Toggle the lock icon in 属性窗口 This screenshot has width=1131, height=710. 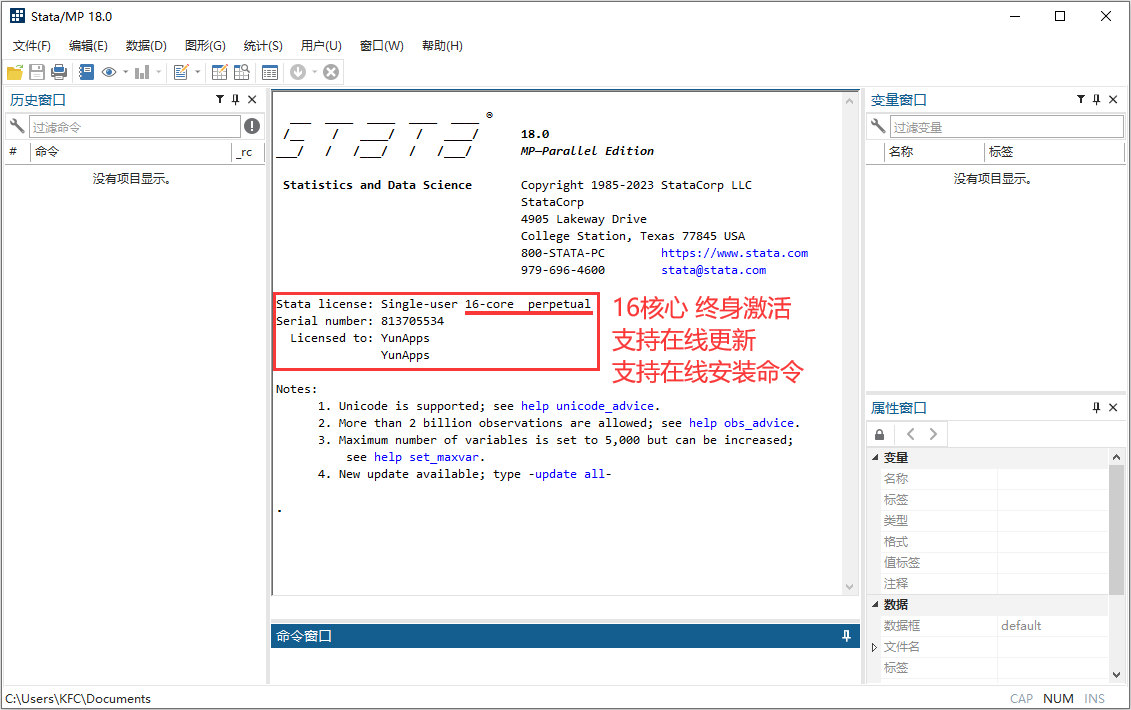[x=879, y=434]
